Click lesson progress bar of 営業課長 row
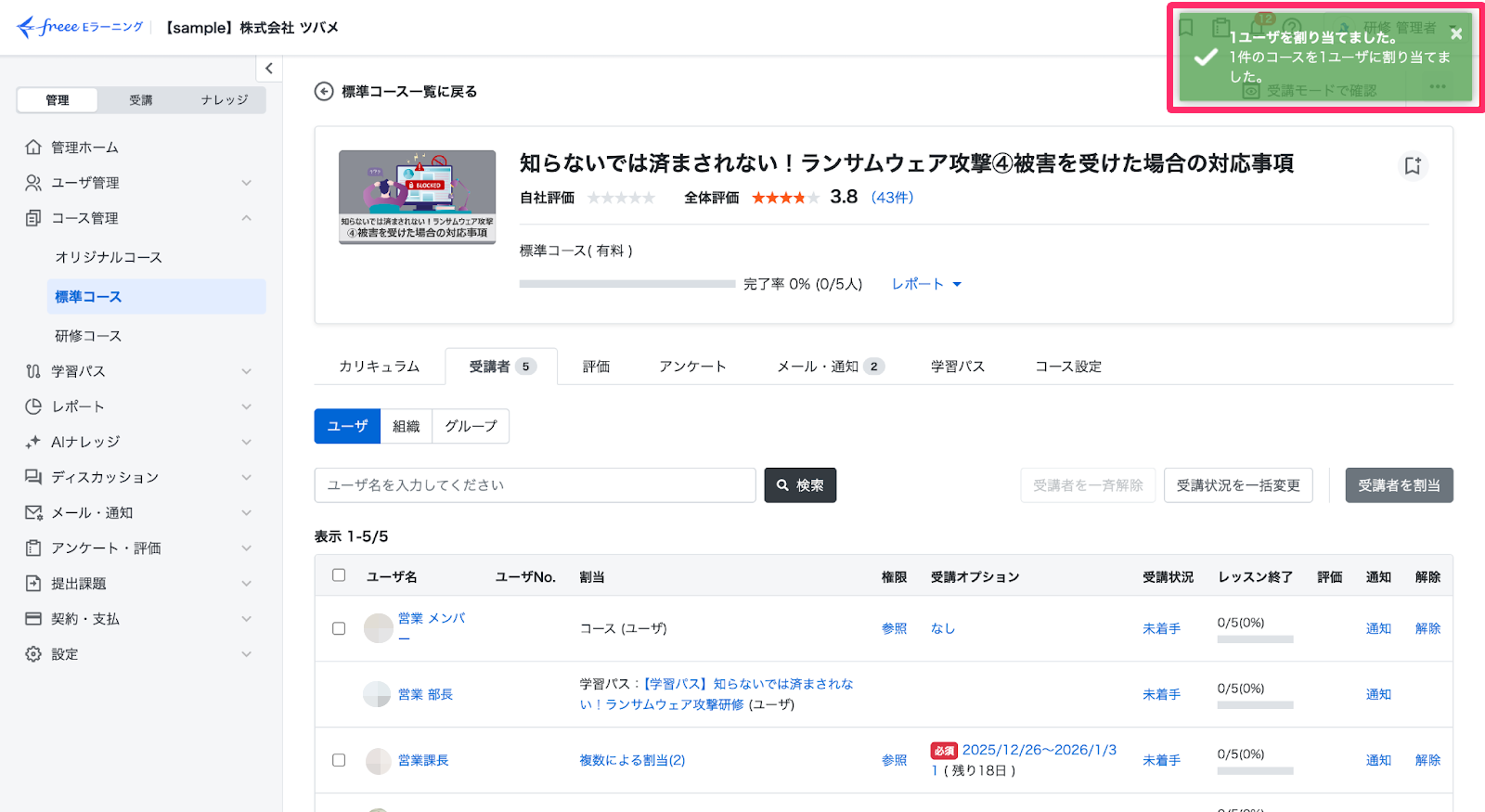This screenshot has height=812, width=1485. pyautogui.click(x=1255, y=771)
